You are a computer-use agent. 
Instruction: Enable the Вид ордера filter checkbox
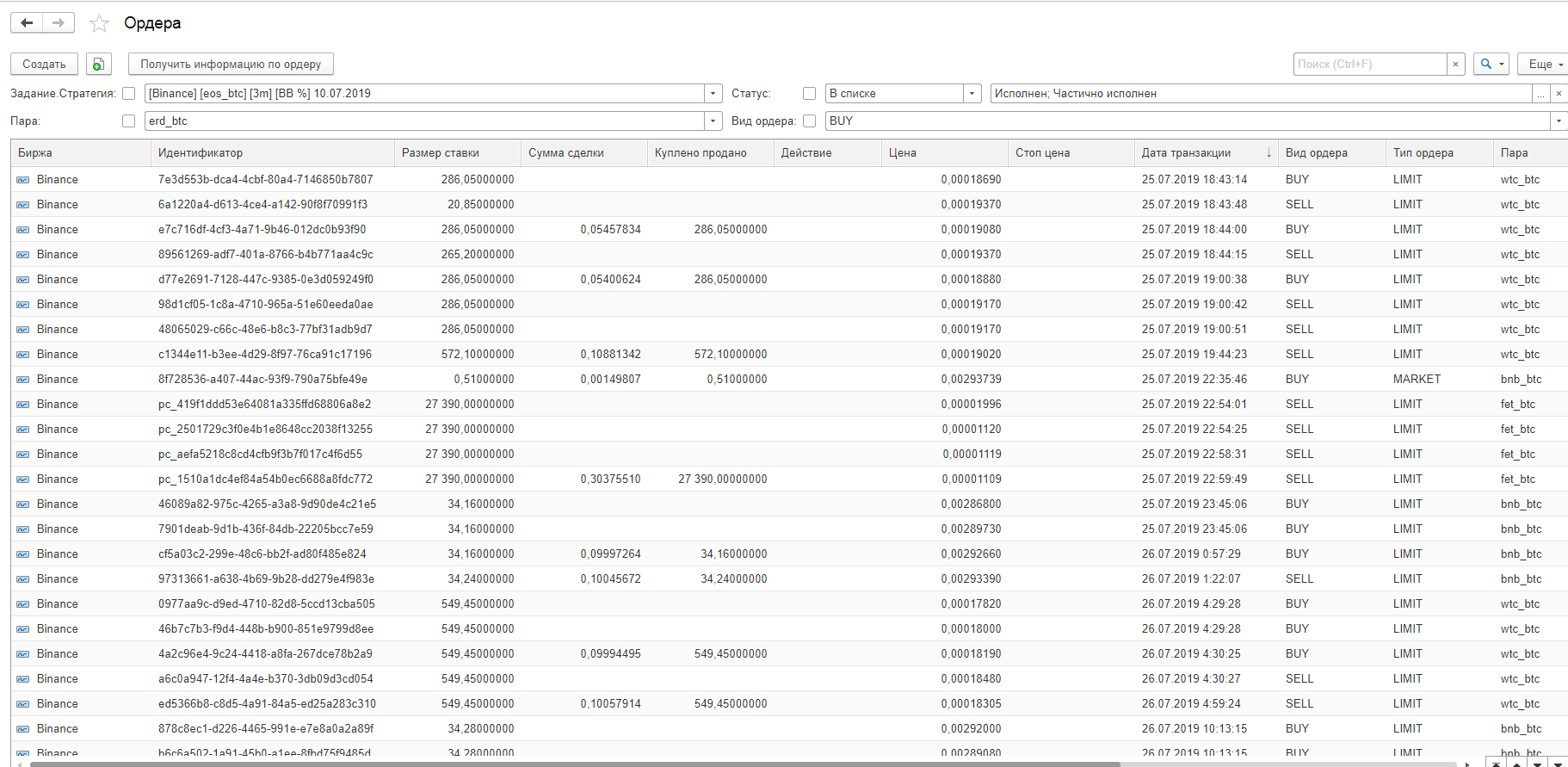pos(809,121)
